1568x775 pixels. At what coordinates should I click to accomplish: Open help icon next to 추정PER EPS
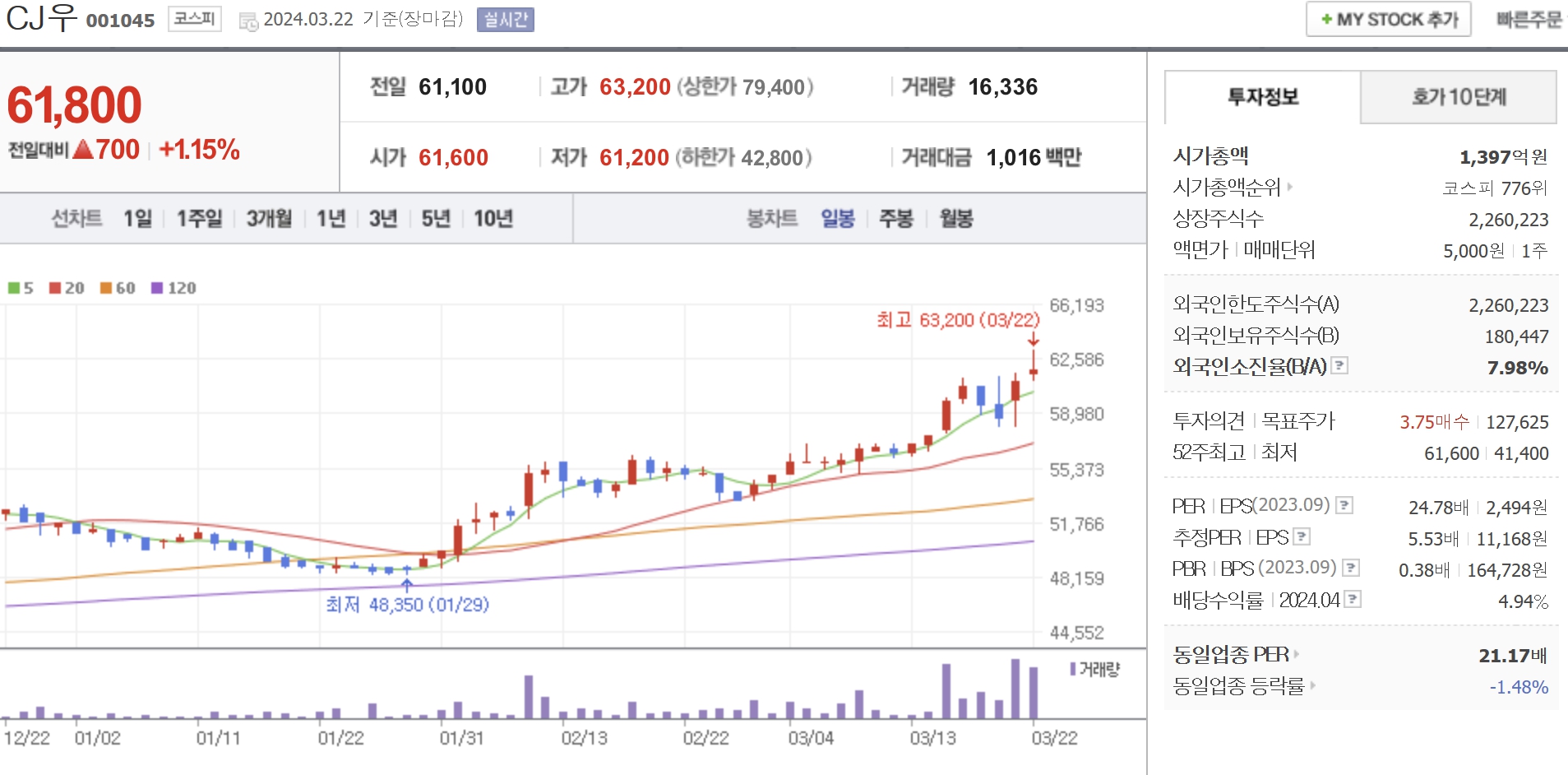pyautogui.click(x=1302, y=537)
